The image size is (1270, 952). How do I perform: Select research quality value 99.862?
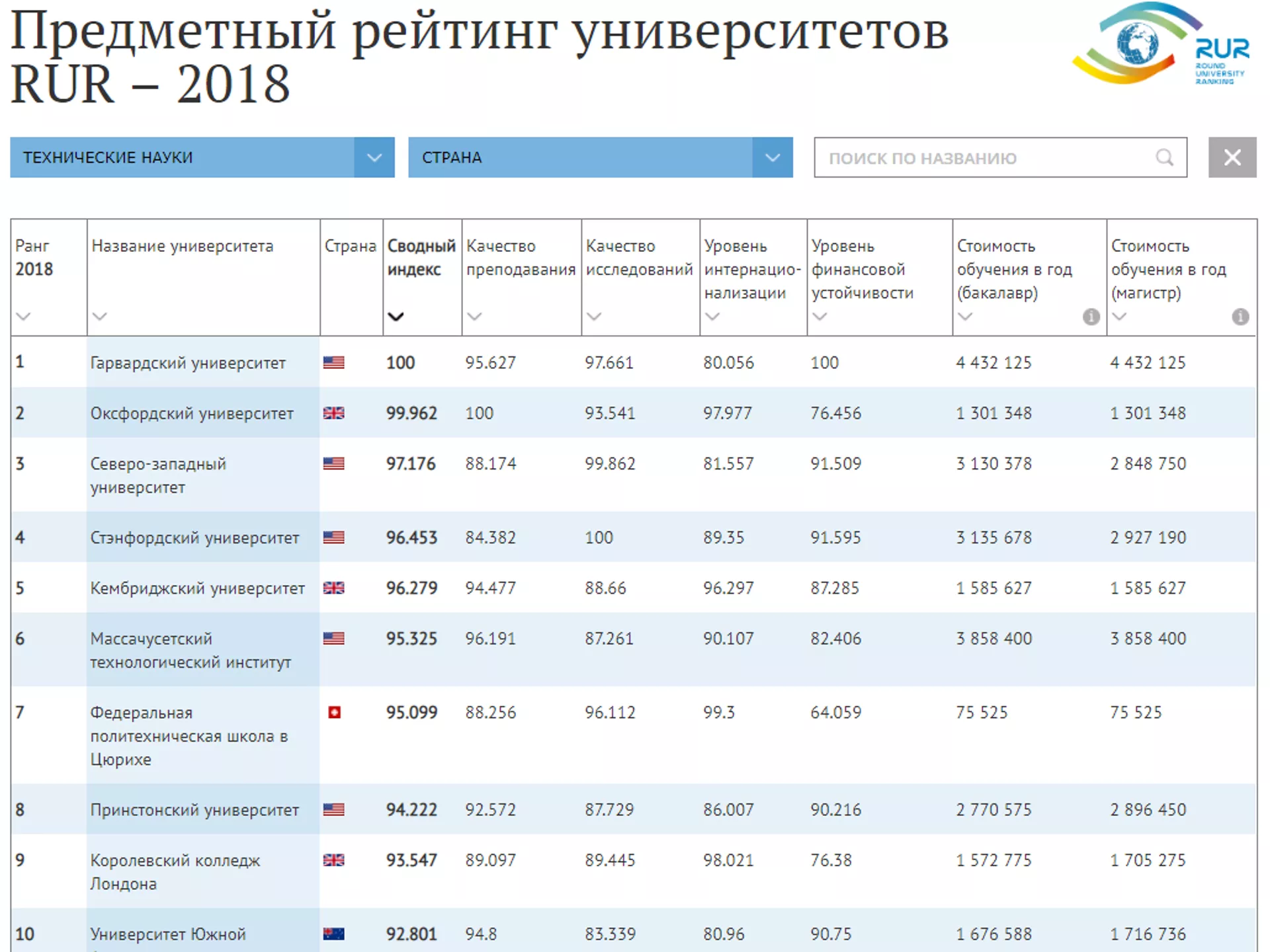click(x=610, y=463)
